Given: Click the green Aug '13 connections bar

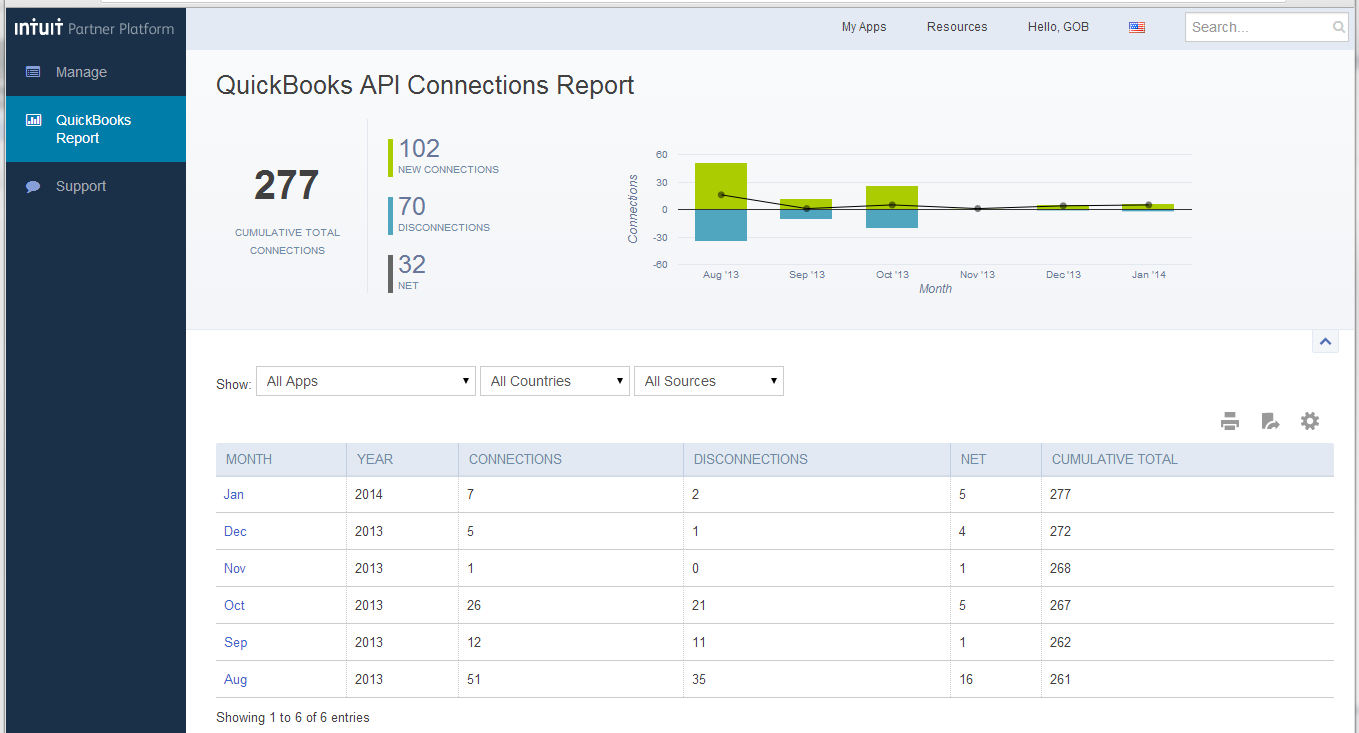Looking at the screenshot, I should click(x=721, y=186).
